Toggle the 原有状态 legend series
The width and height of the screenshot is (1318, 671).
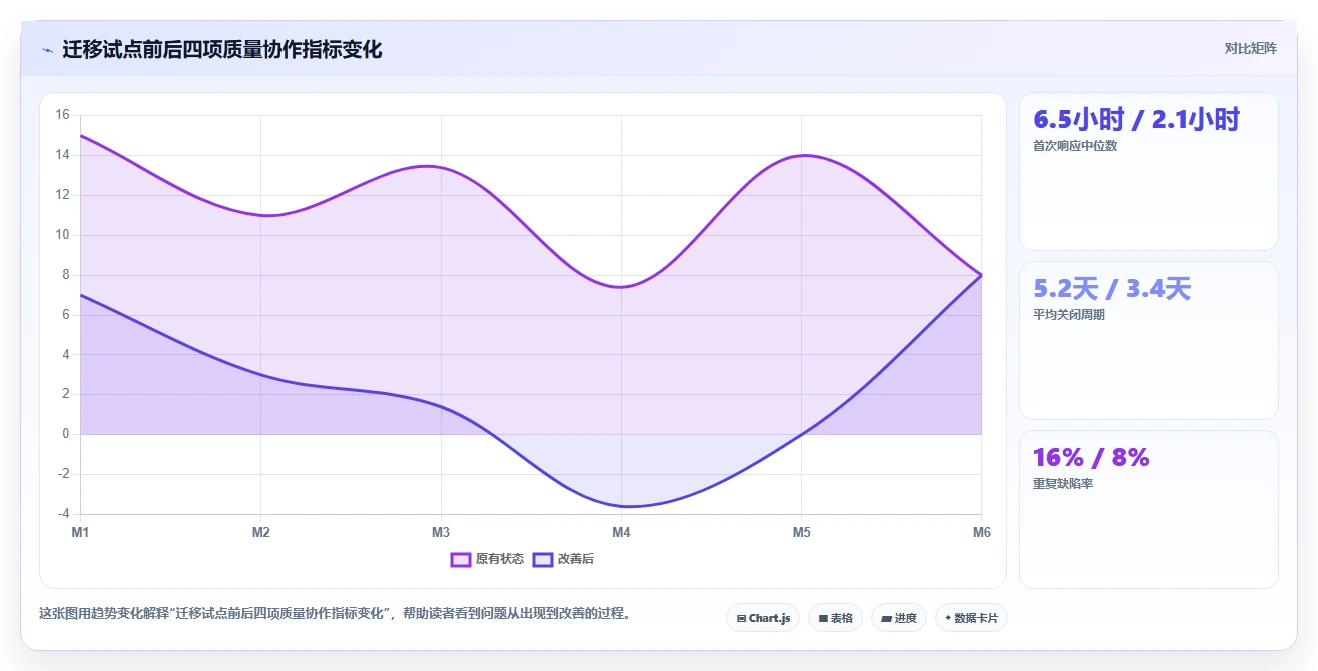point(487,559)
